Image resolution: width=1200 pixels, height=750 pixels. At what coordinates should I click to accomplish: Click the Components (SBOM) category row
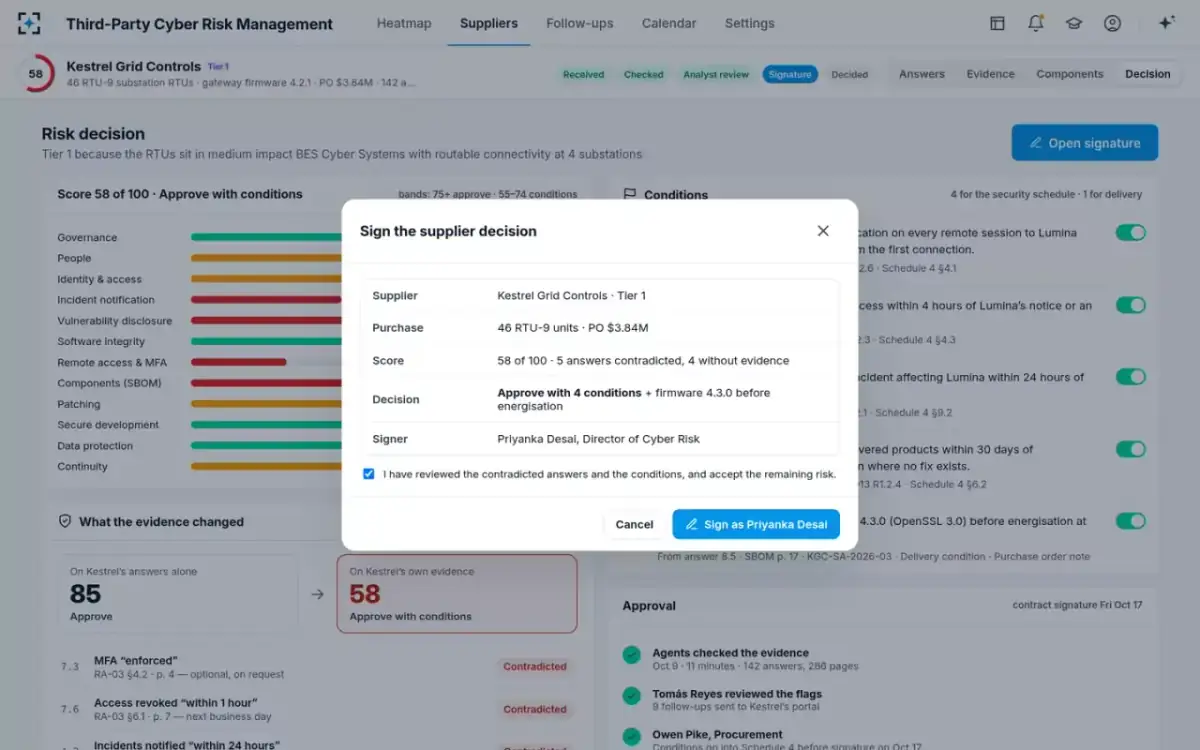tap(199, 383)
